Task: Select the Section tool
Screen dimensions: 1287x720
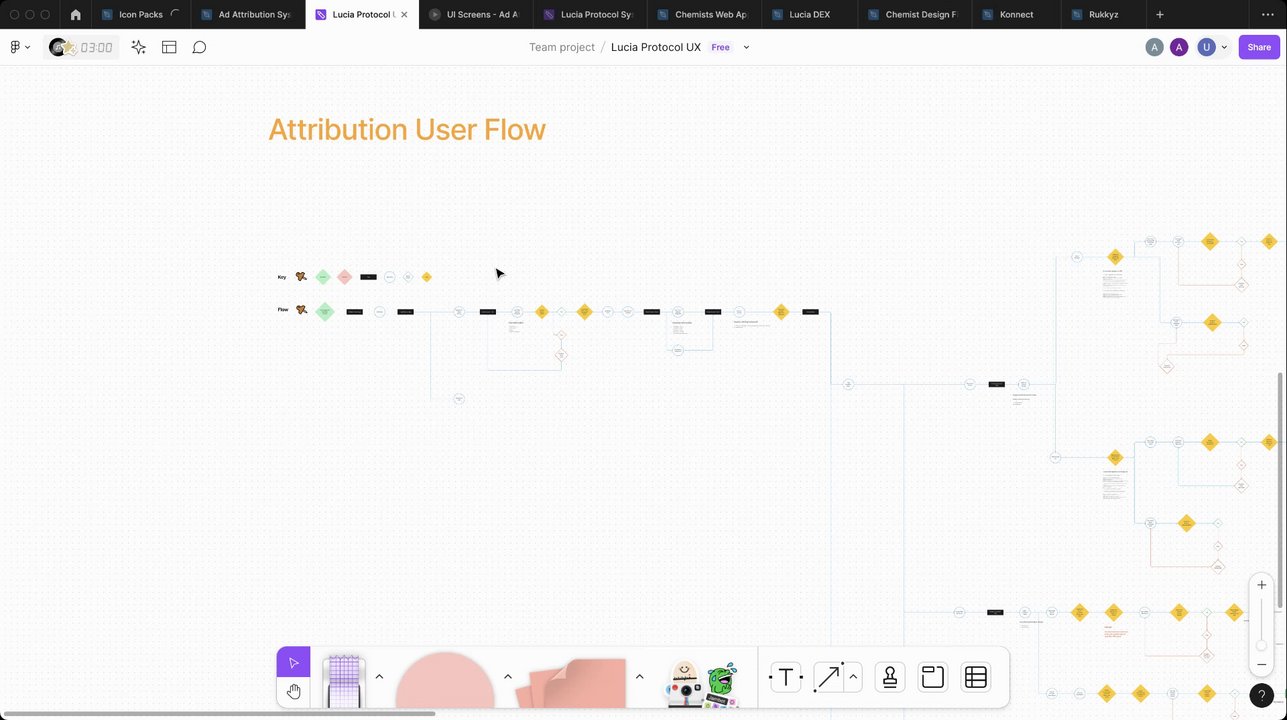Action: [x=932, y=678]
